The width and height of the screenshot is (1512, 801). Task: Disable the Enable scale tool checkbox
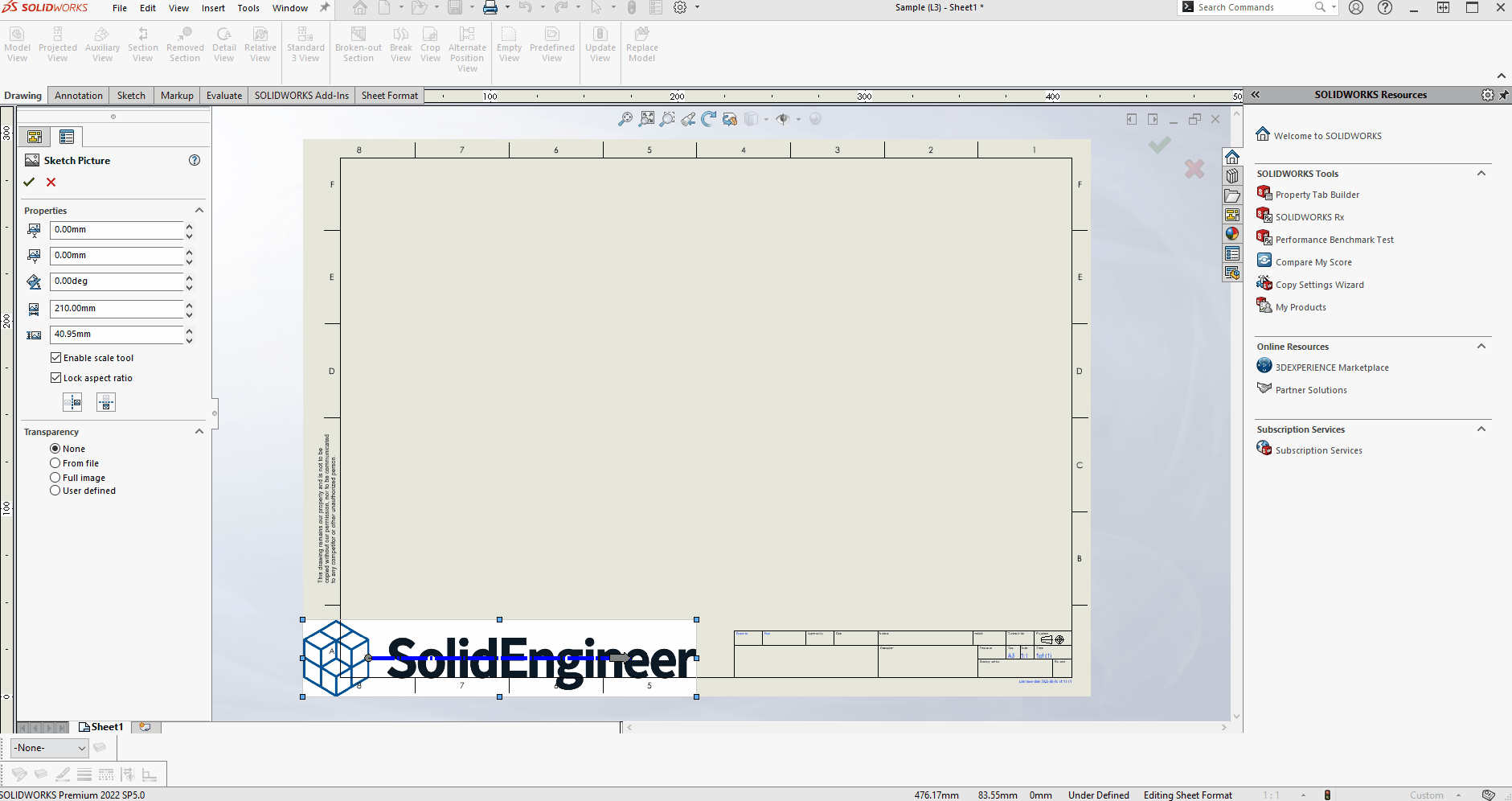click(56, 358)
